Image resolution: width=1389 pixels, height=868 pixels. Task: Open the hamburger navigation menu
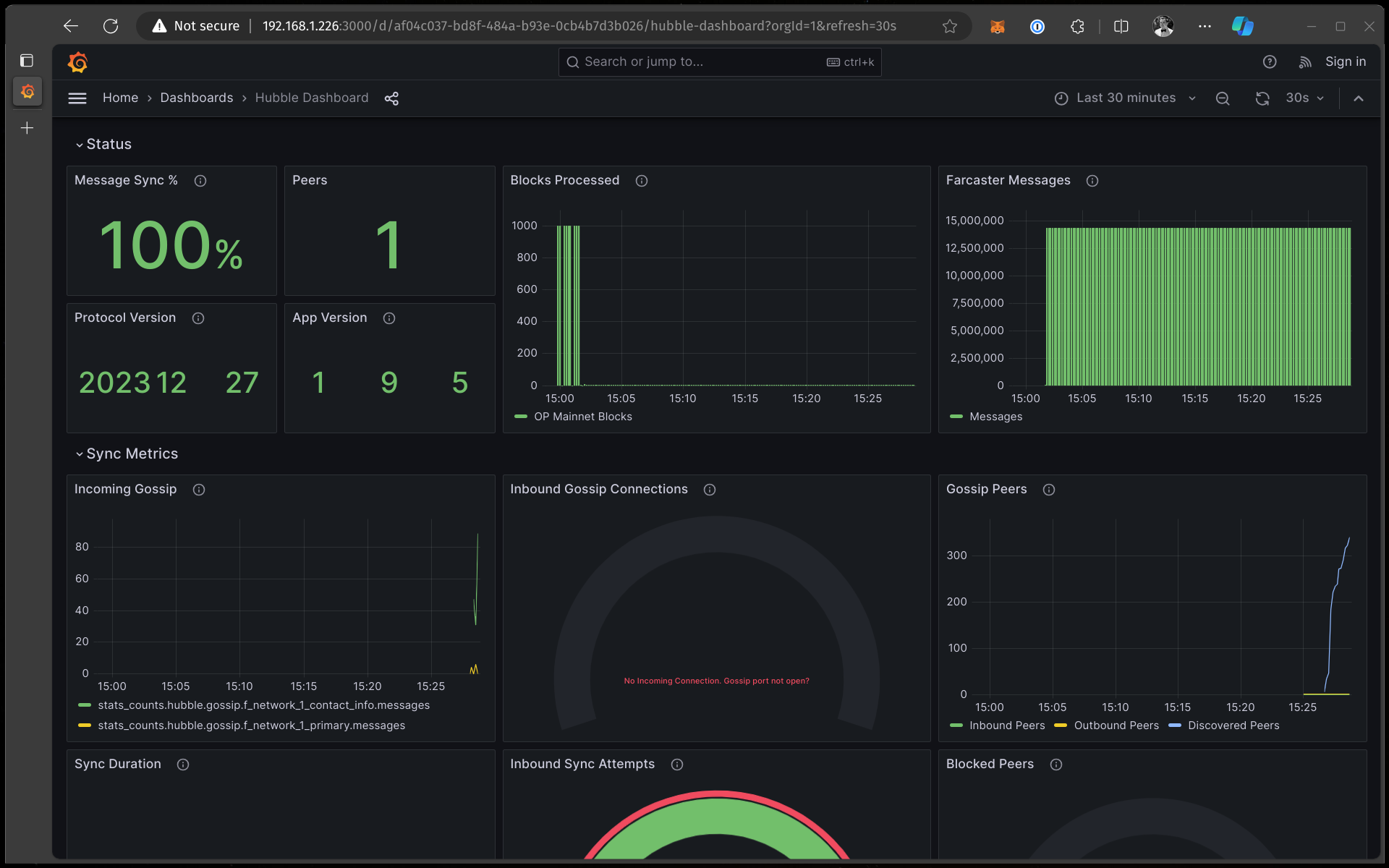click(77, 98)
